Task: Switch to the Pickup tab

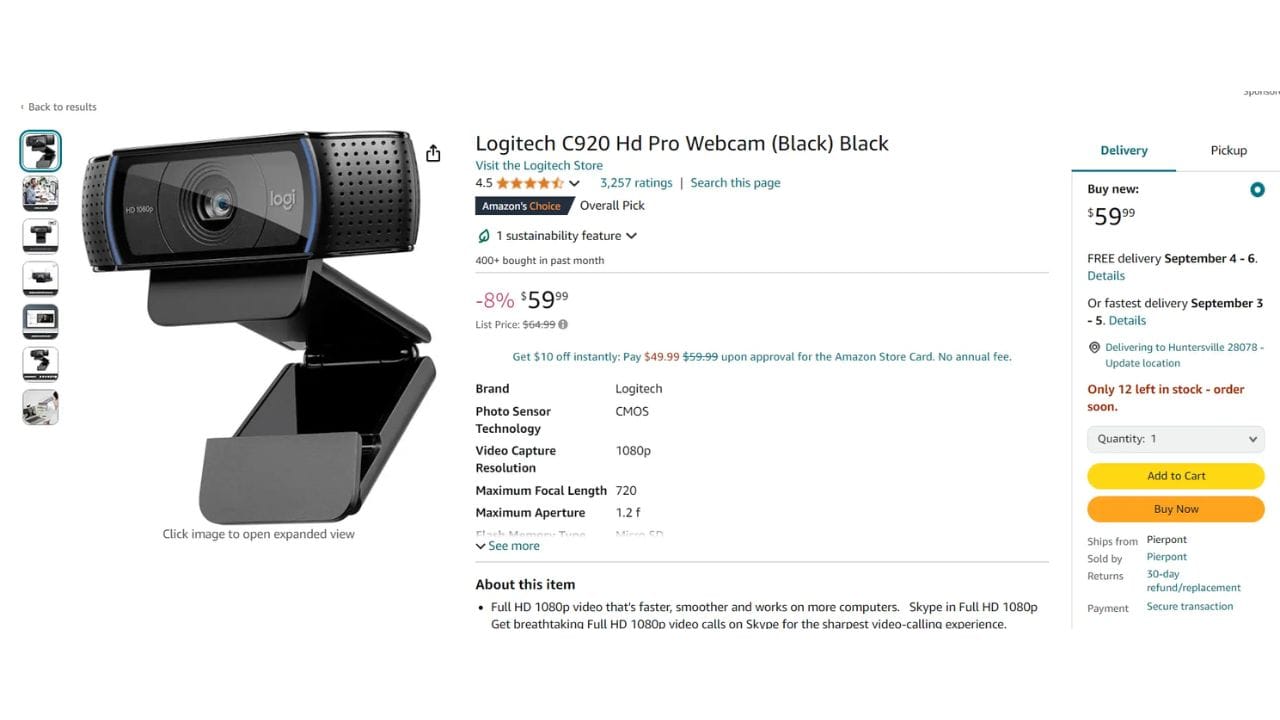Action: tap(1228, 150)
